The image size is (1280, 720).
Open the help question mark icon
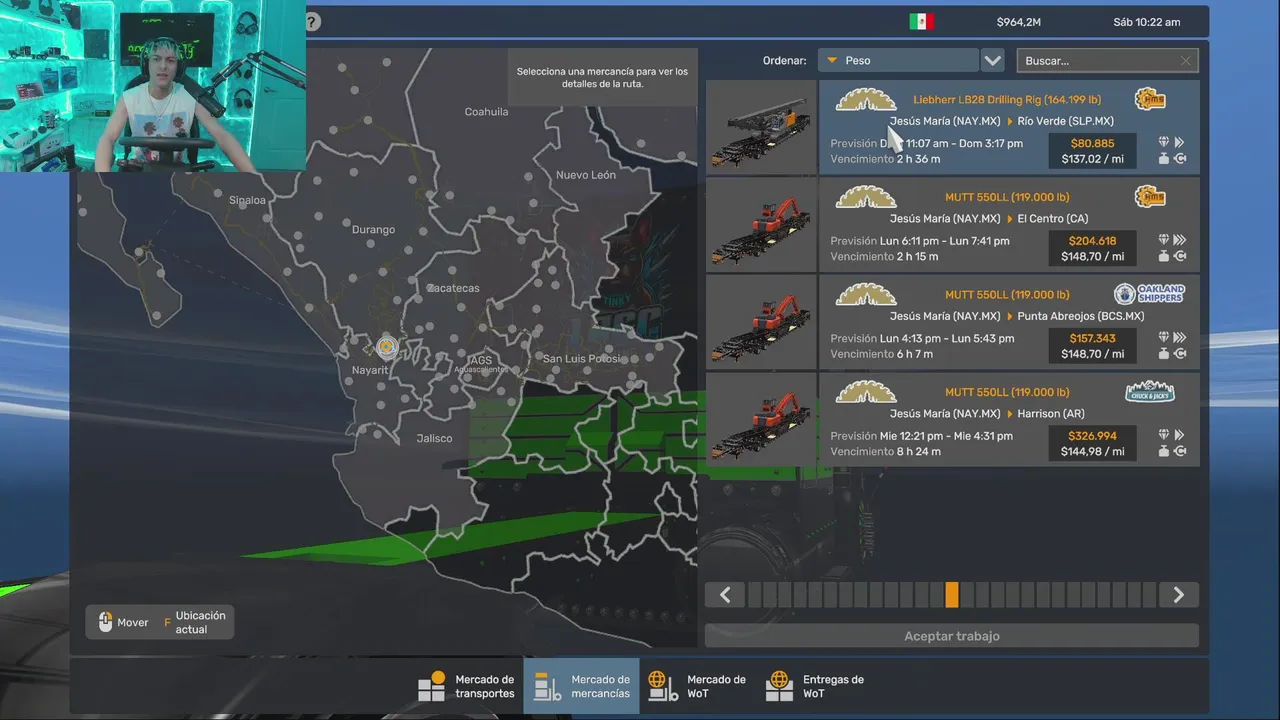coord(312,21)
